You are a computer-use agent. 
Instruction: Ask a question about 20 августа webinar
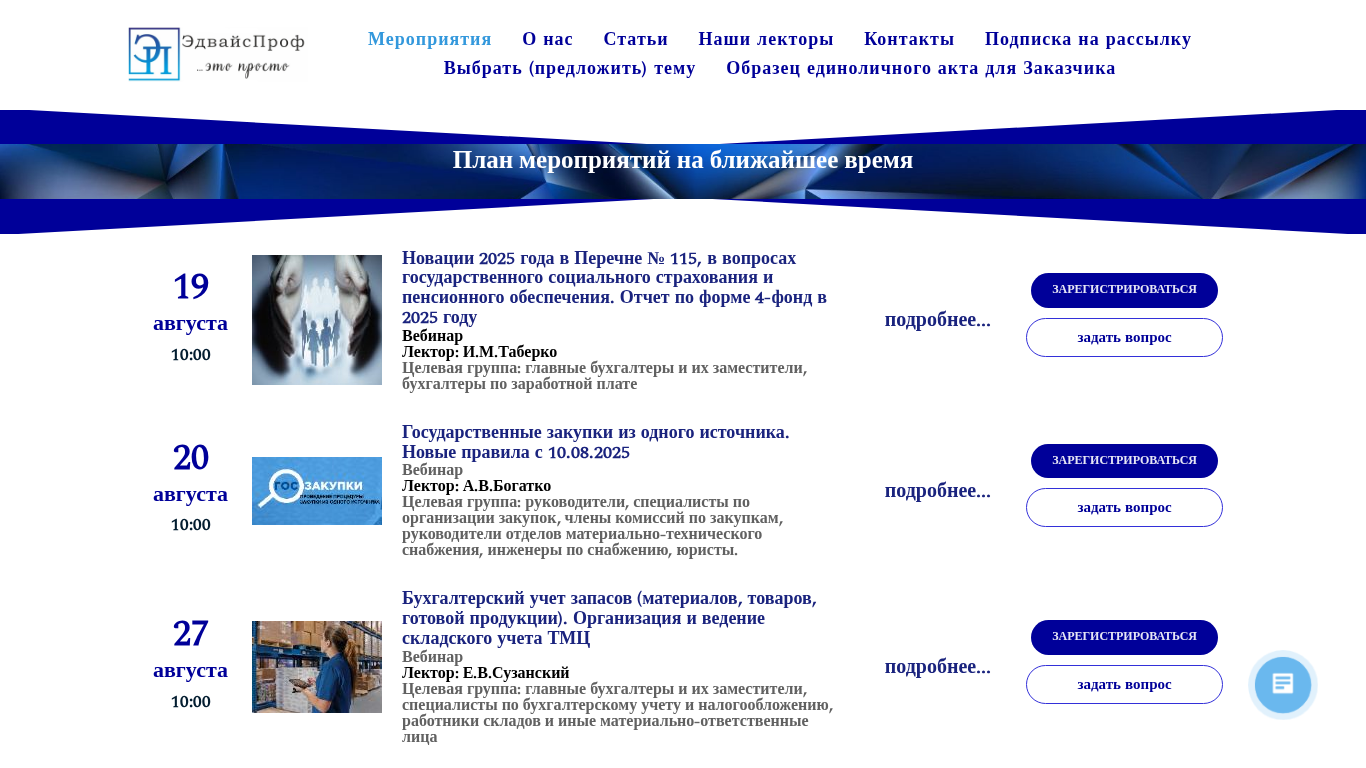pos(1124,508)
